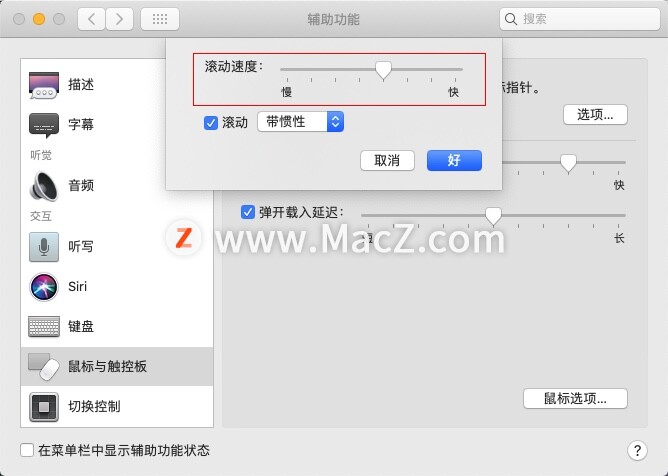Image resolution: width=668 pixels, height=476 pixels.
Task: Uncheck the 滚动 checkbox
Action: point(211,123)
